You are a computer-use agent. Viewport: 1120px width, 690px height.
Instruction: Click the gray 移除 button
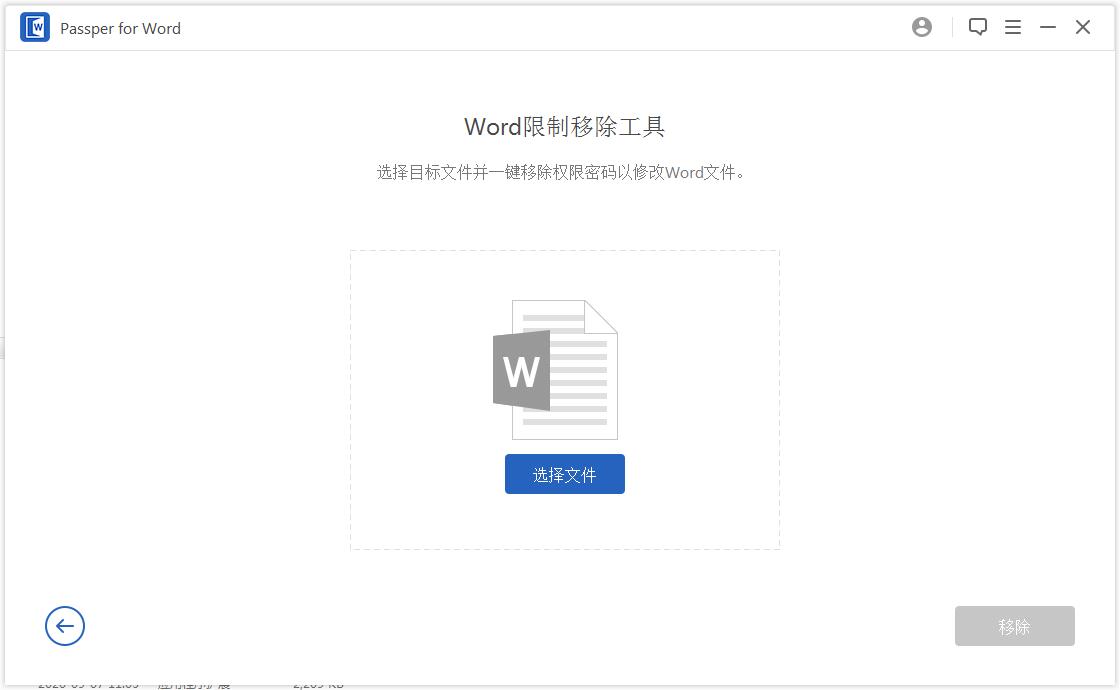pyautogui.click(x=1014, y=626)
